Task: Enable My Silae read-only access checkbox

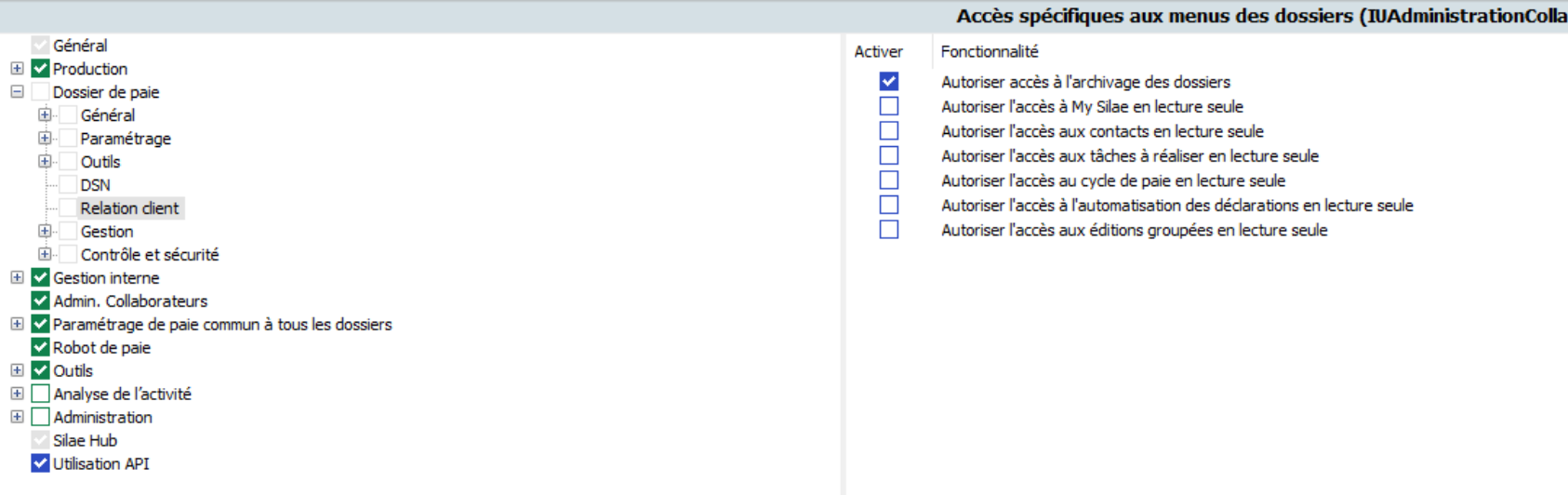Action: point(889,106)
